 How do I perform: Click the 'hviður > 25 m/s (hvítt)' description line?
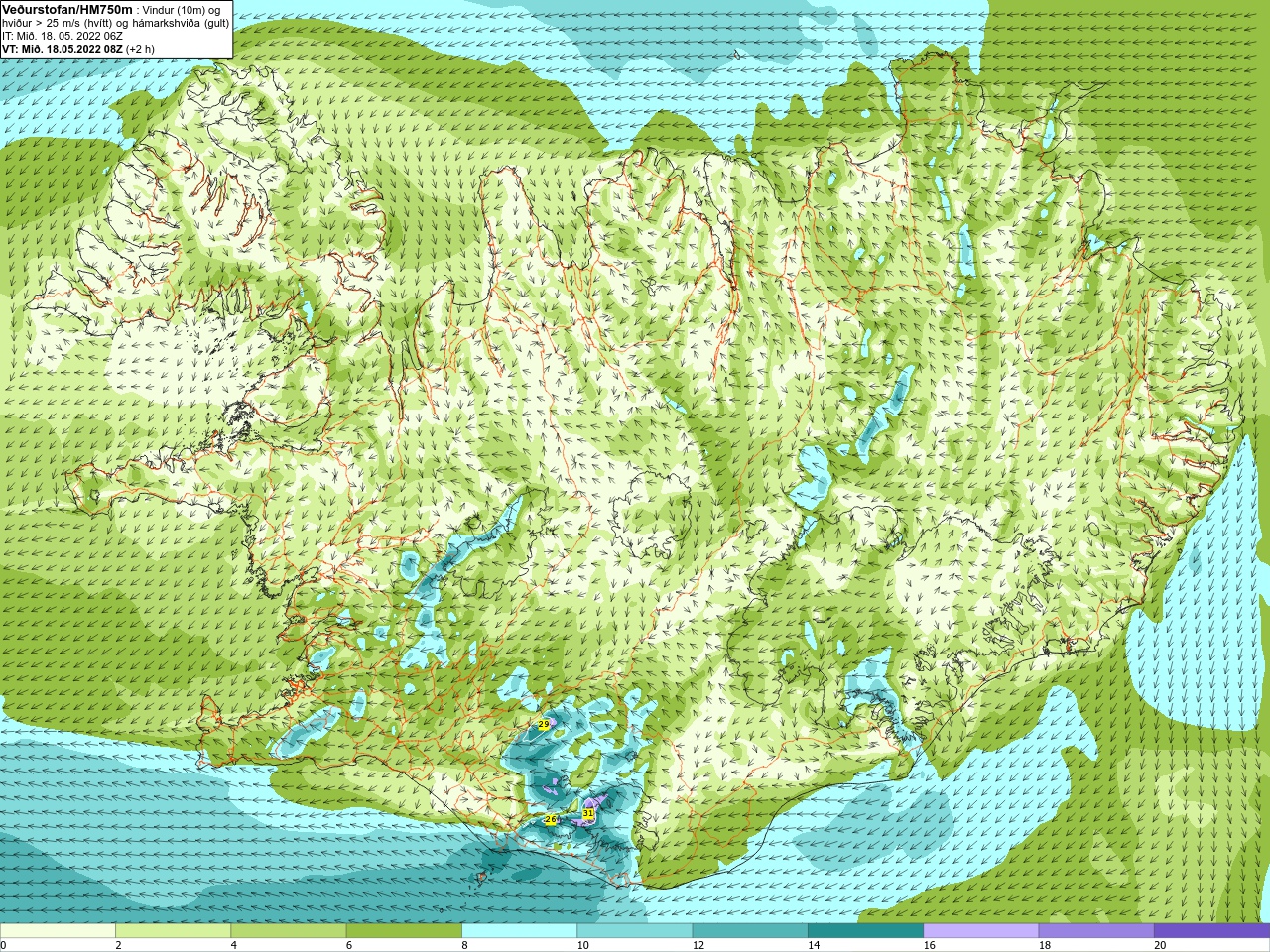coord(116,23)
